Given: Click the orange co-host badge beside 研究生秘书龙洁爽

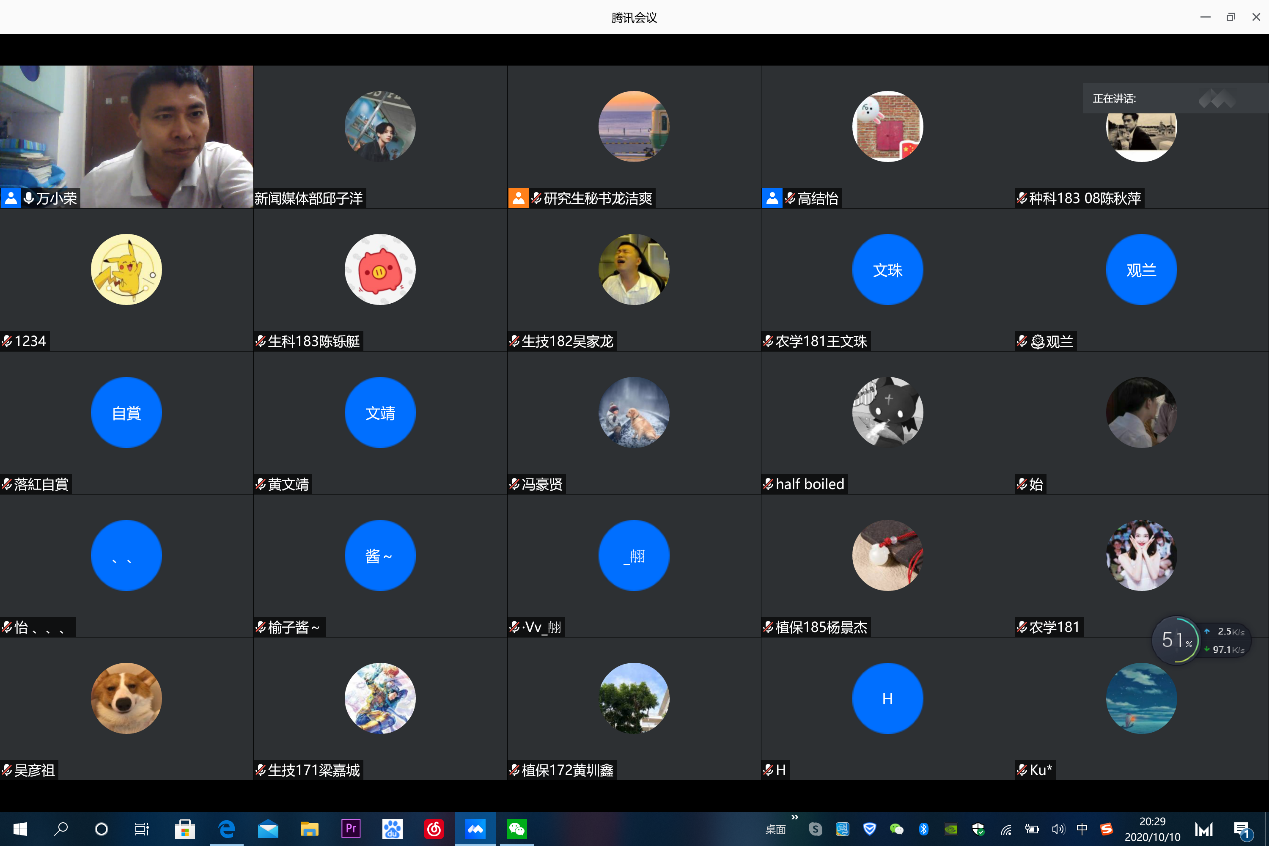Looking at the screenshot, I should tap(518, 198).
